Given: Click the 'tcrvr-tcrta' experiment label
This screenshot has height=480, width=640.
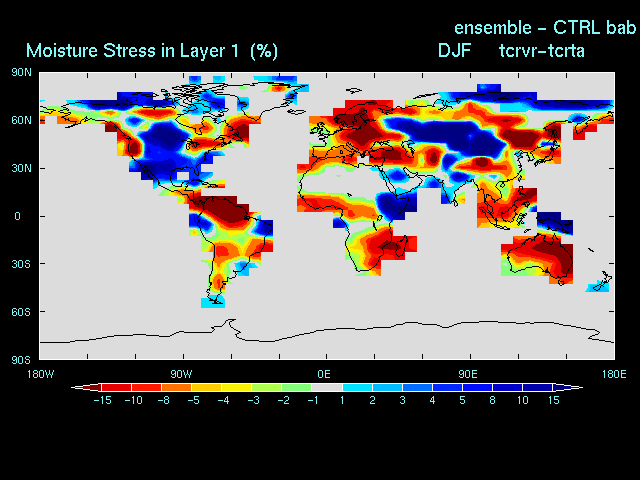Looking at the screenshot, I should pos(542,50).
